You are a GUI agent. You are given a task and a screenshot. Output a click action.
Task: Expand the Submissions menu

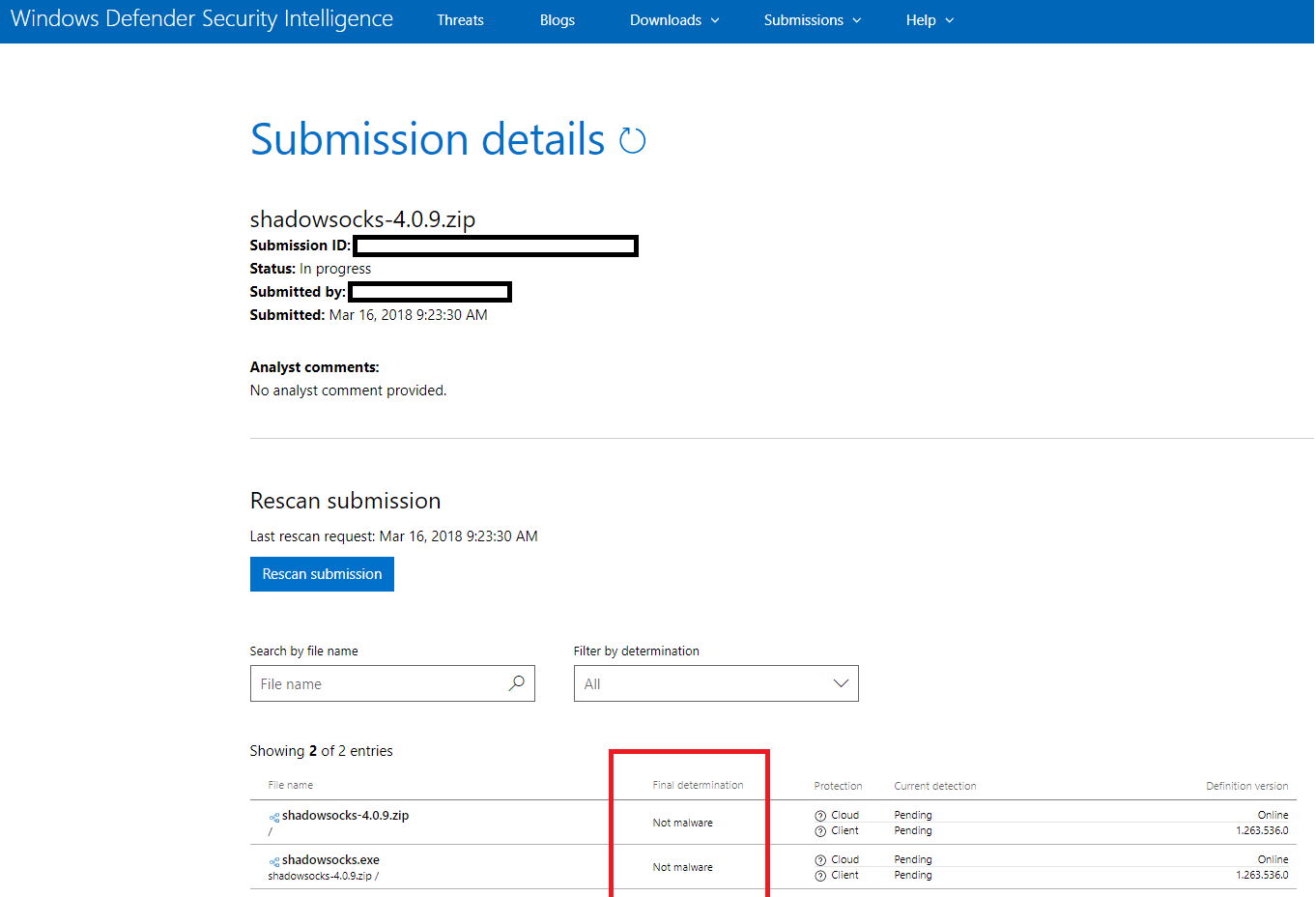(x=813, y=20)
